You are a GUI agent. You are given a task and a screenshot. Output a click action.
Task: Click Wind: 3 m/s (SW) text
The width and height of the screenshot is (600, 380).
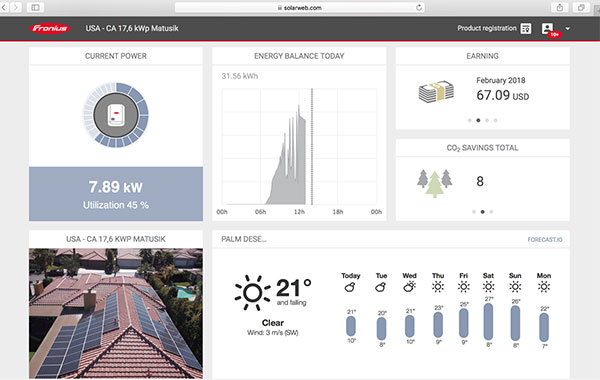pyautogui.click(x=273, y=333)
